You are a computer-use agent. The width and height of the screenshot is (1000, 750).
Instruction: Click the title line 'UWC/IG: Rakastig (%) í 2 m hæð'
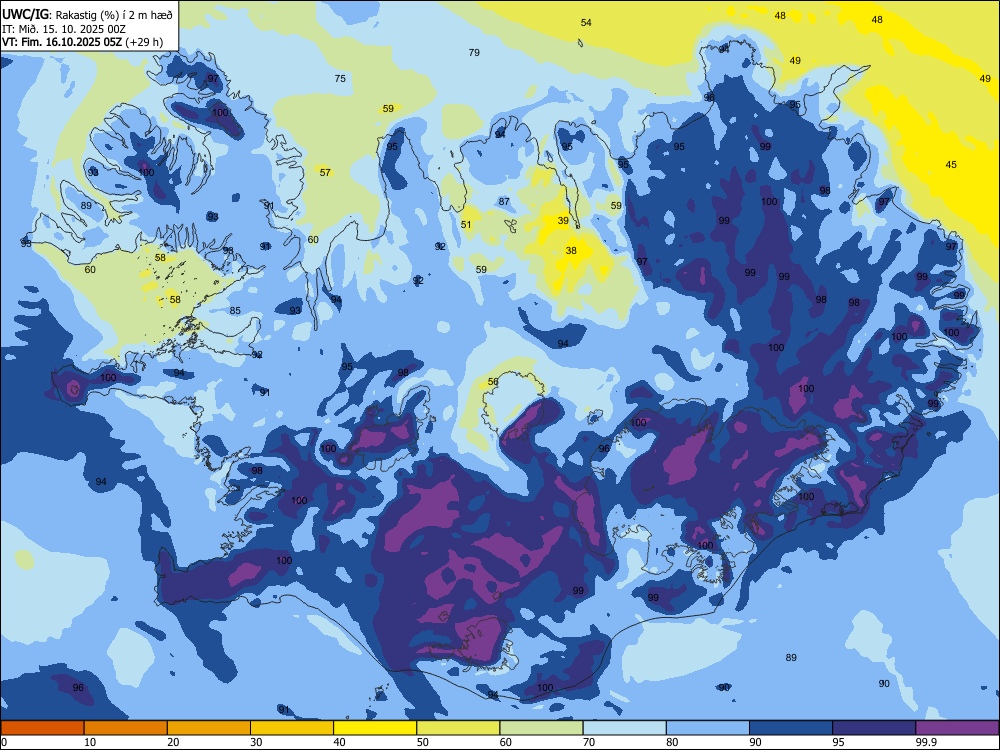click(87, 15)
